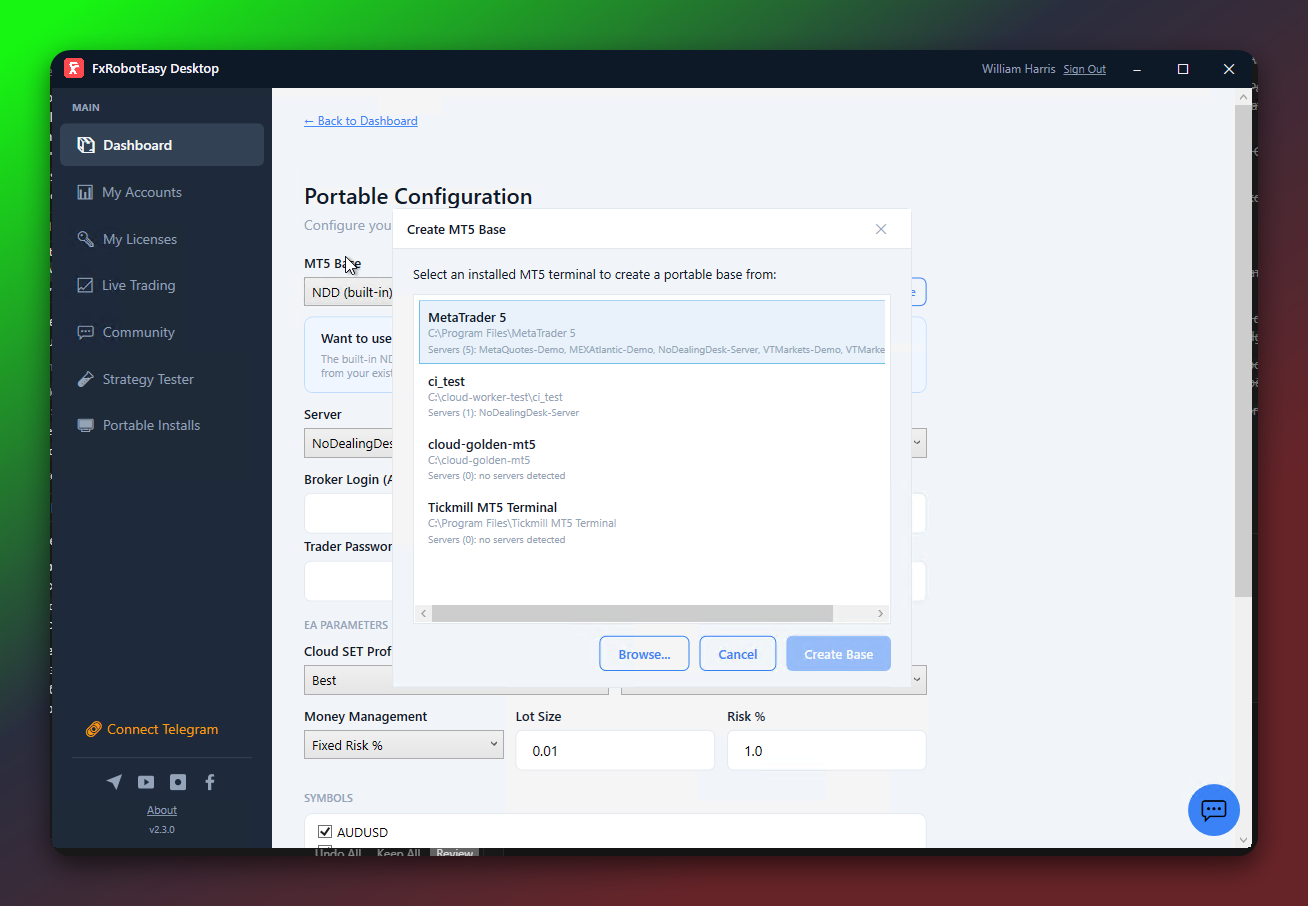Open the Facebook social icon
The image size is (1308, 906).
point(210,782)
